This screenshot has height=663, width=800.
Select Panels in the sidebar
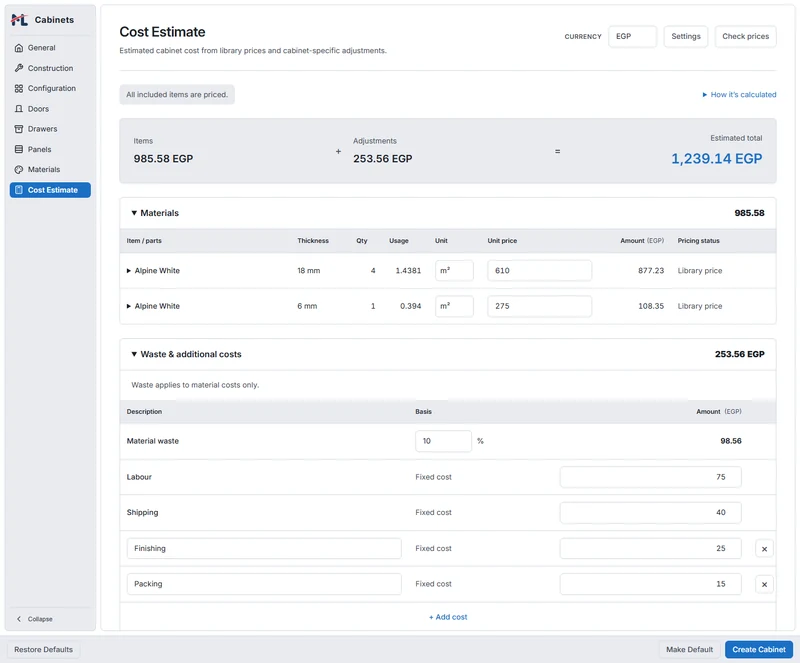coord(50,150)
